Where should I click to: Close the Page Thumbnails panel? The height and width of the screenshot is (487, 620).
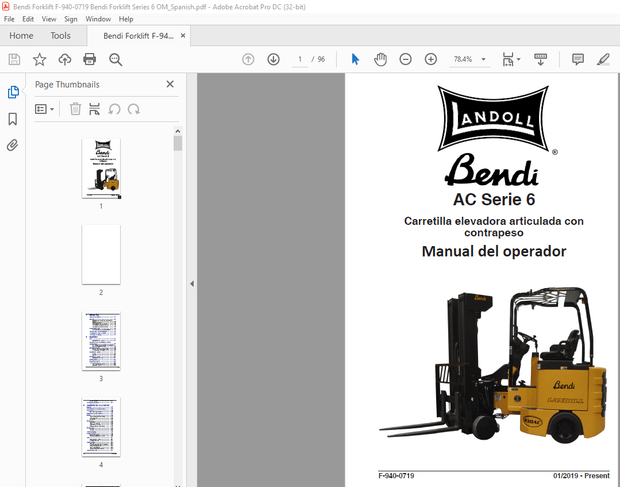tap(170, 84)
